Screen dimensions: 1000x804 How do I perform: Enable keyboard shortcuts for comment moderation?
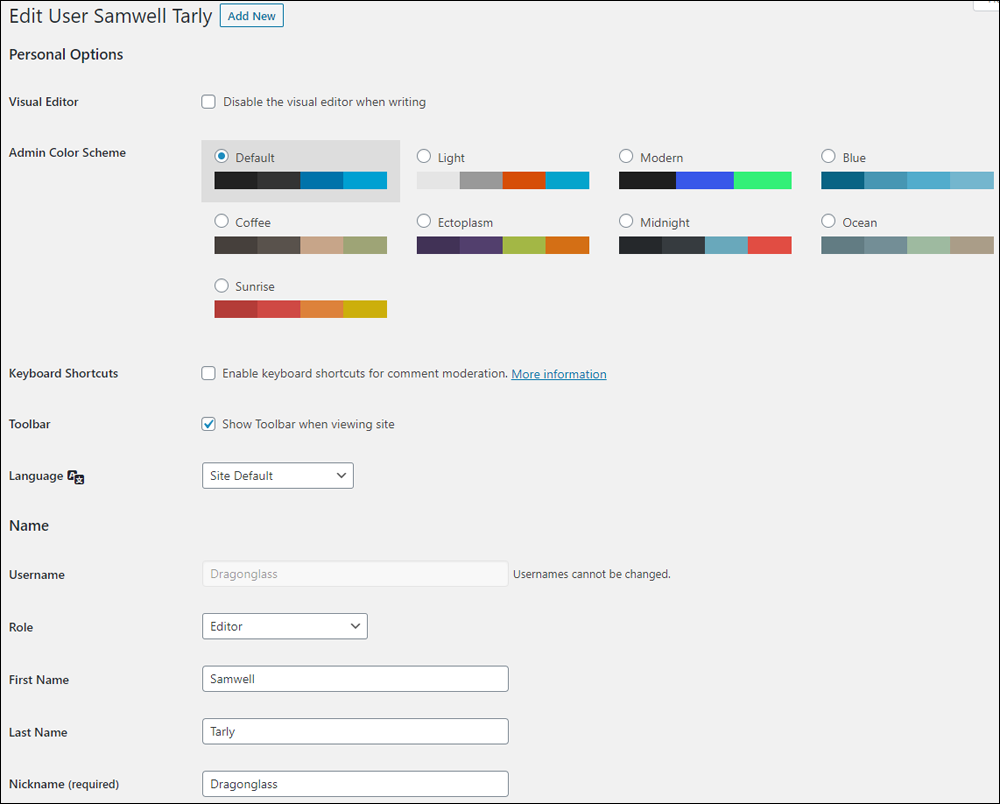coord(209,373)
